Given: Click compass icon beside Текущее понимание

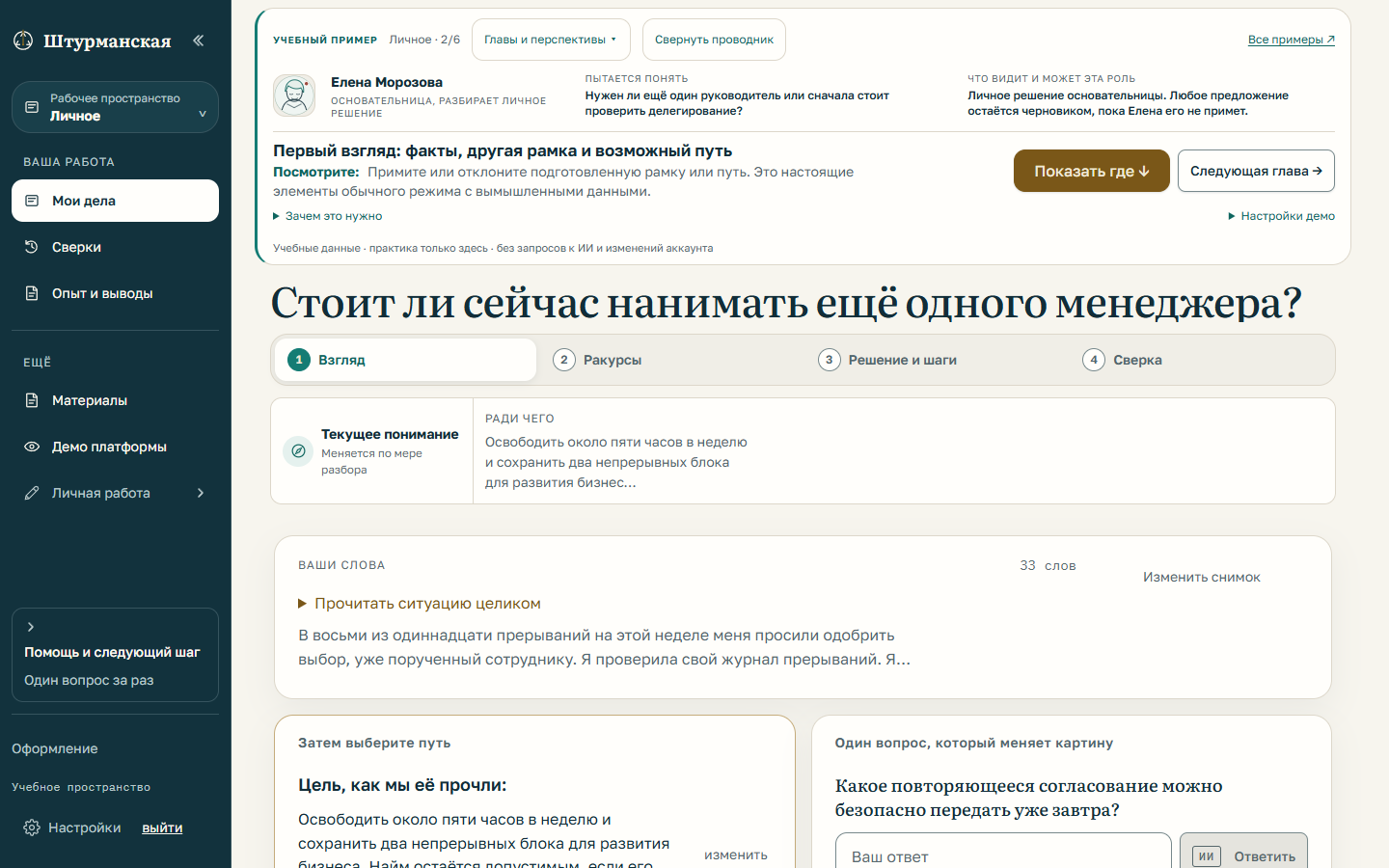Looking at the screenshot, I should (298, 451).
